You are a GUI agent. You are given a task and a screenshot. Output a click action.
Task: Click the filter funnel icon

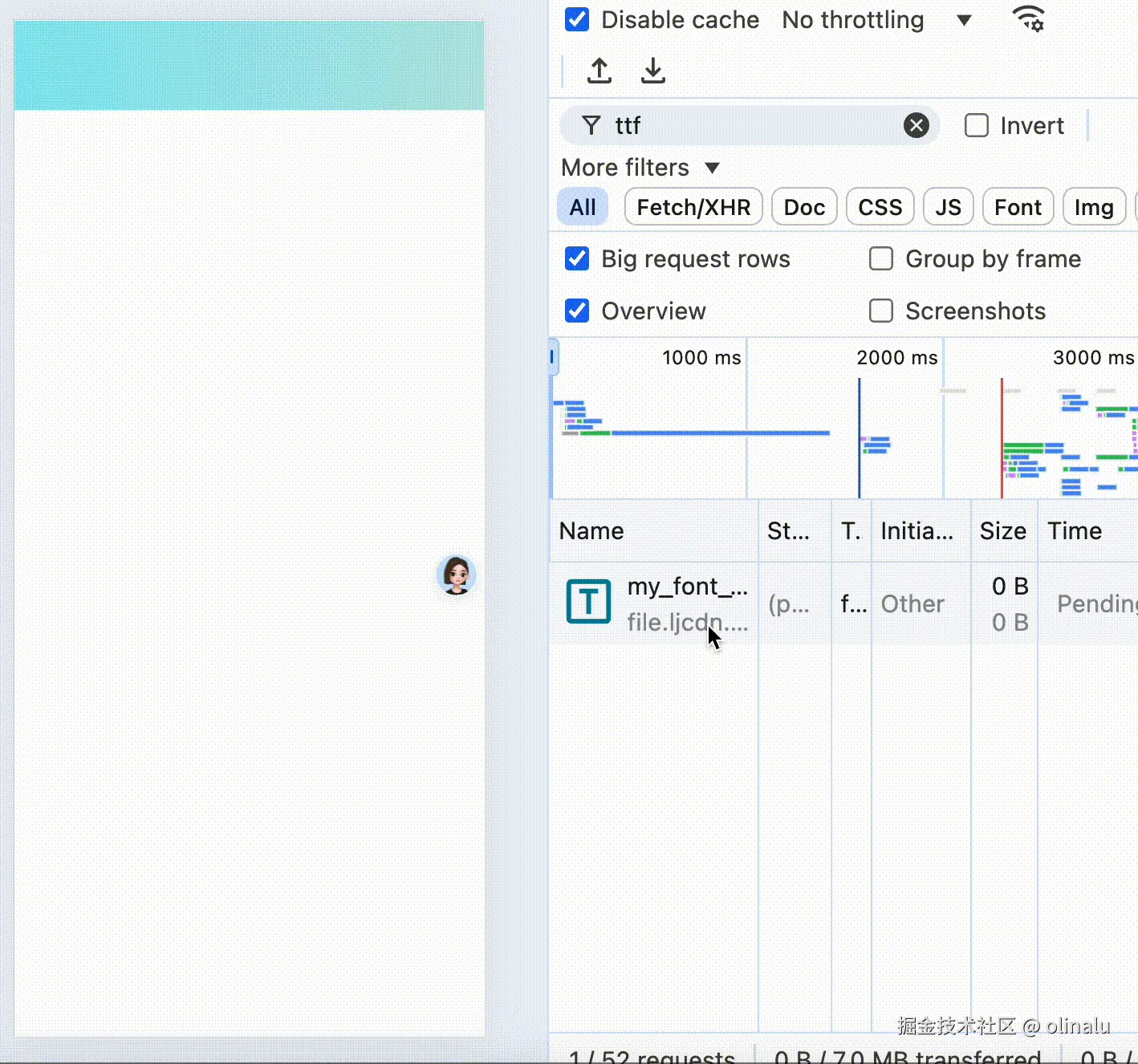[x=591, y=125]
